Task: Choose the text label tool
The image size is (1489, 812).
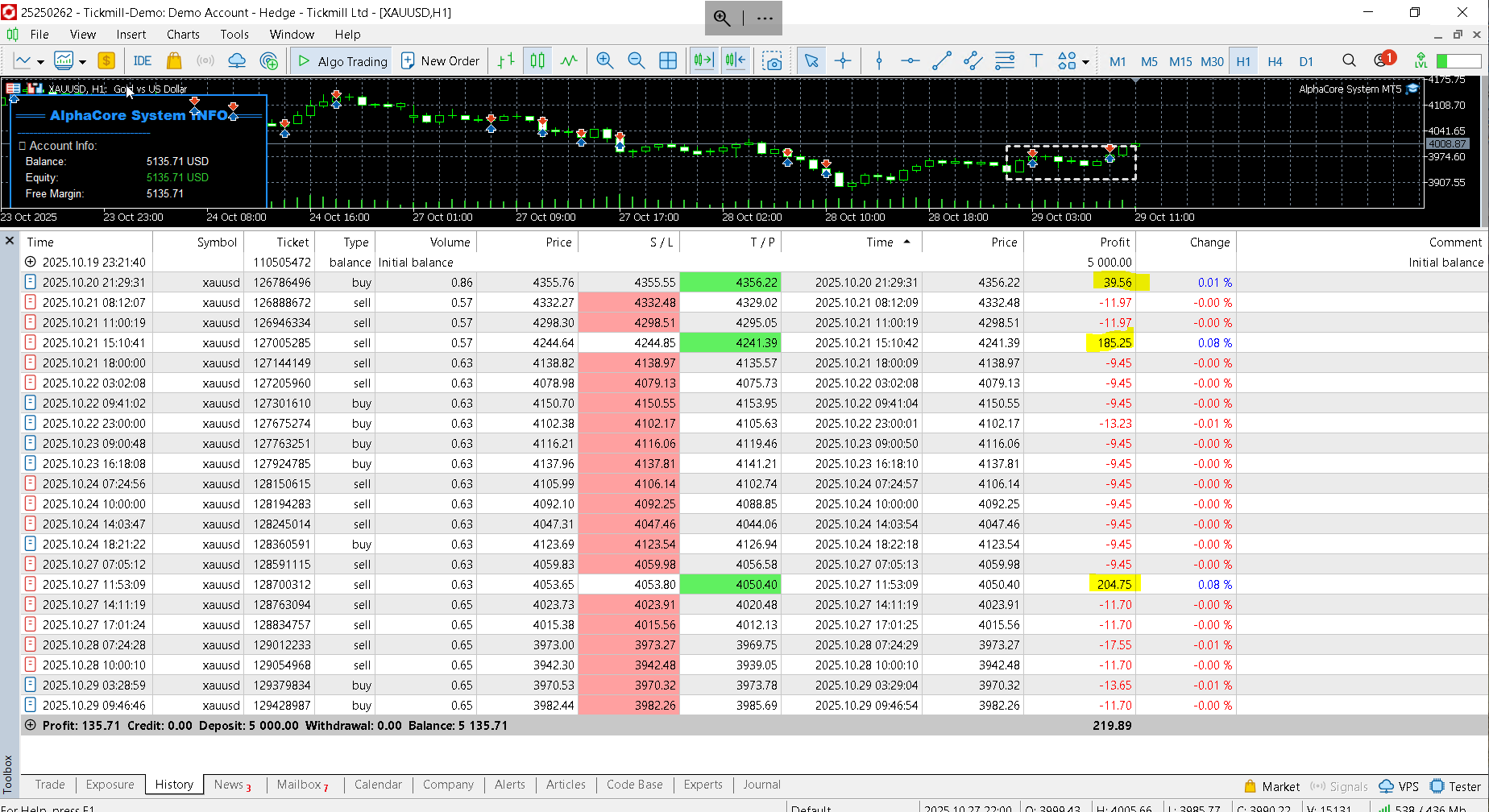Action: 1036,61
